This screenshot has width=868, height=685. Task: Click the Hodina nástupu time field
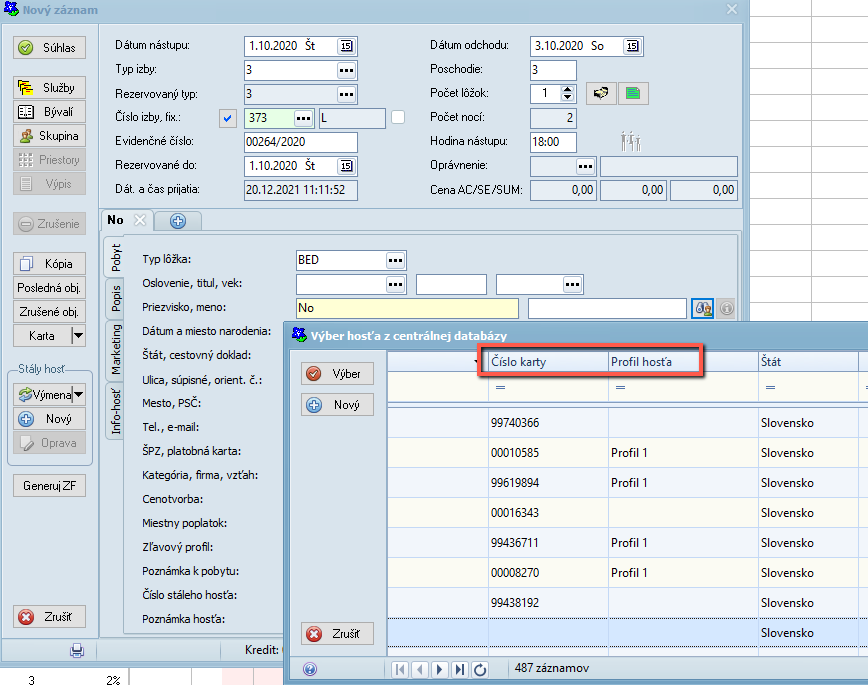[x=553, y=142]
